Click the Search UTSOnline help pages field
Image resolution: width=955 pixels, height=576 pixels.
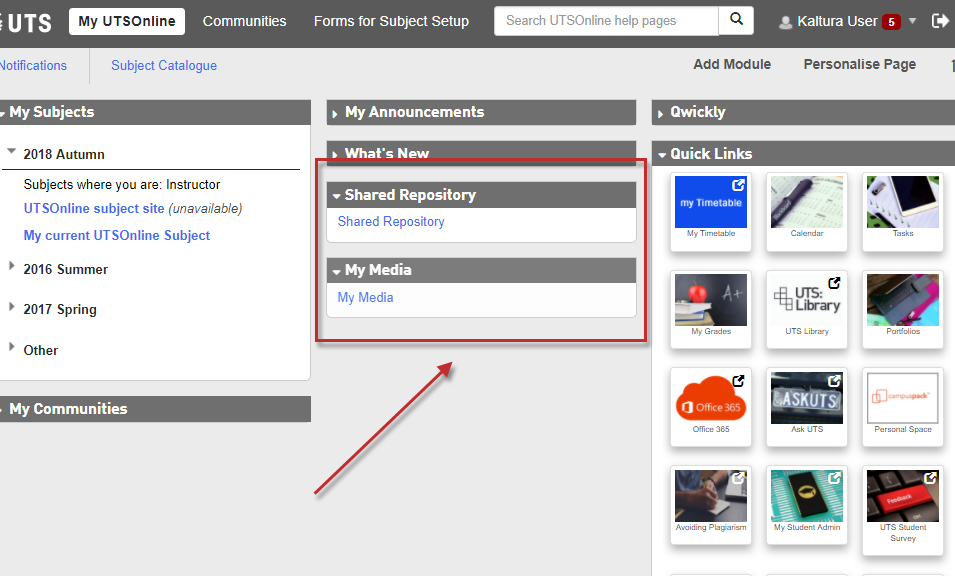(x=606, y=20)
